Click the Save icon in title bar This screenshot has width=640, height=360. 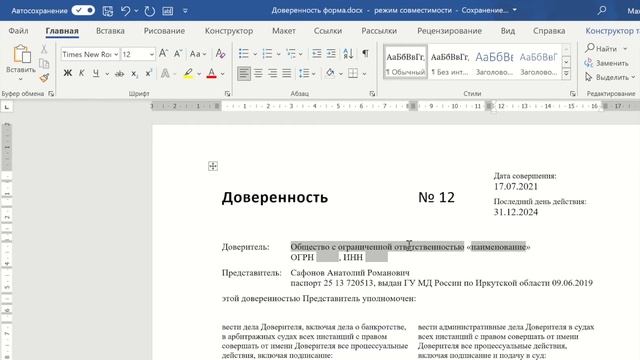click(x=108, y=11)
